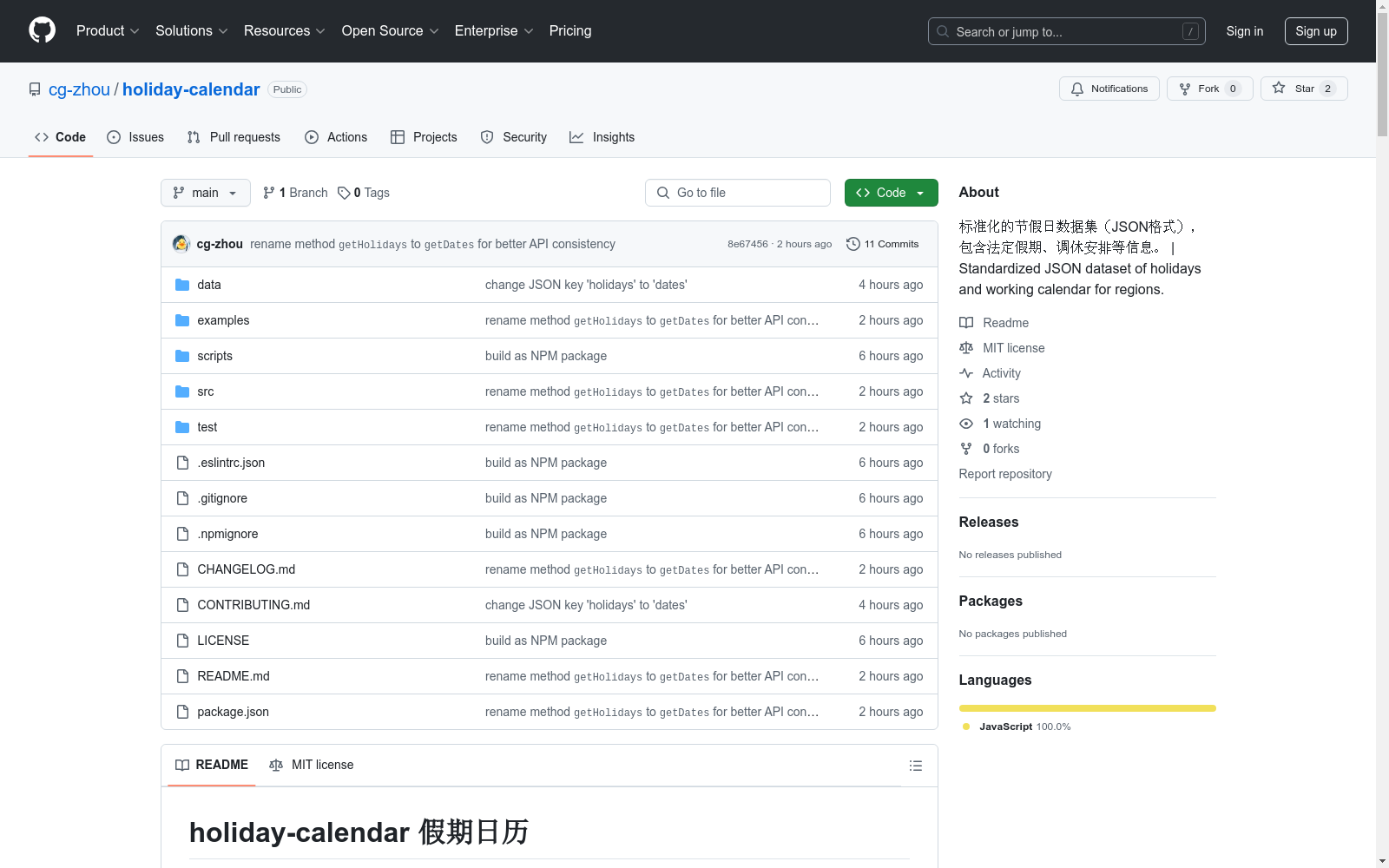Open scripts row 'build as NPM package' commit
This screenshot has height=868, width=1389.
tap(546, 356)
